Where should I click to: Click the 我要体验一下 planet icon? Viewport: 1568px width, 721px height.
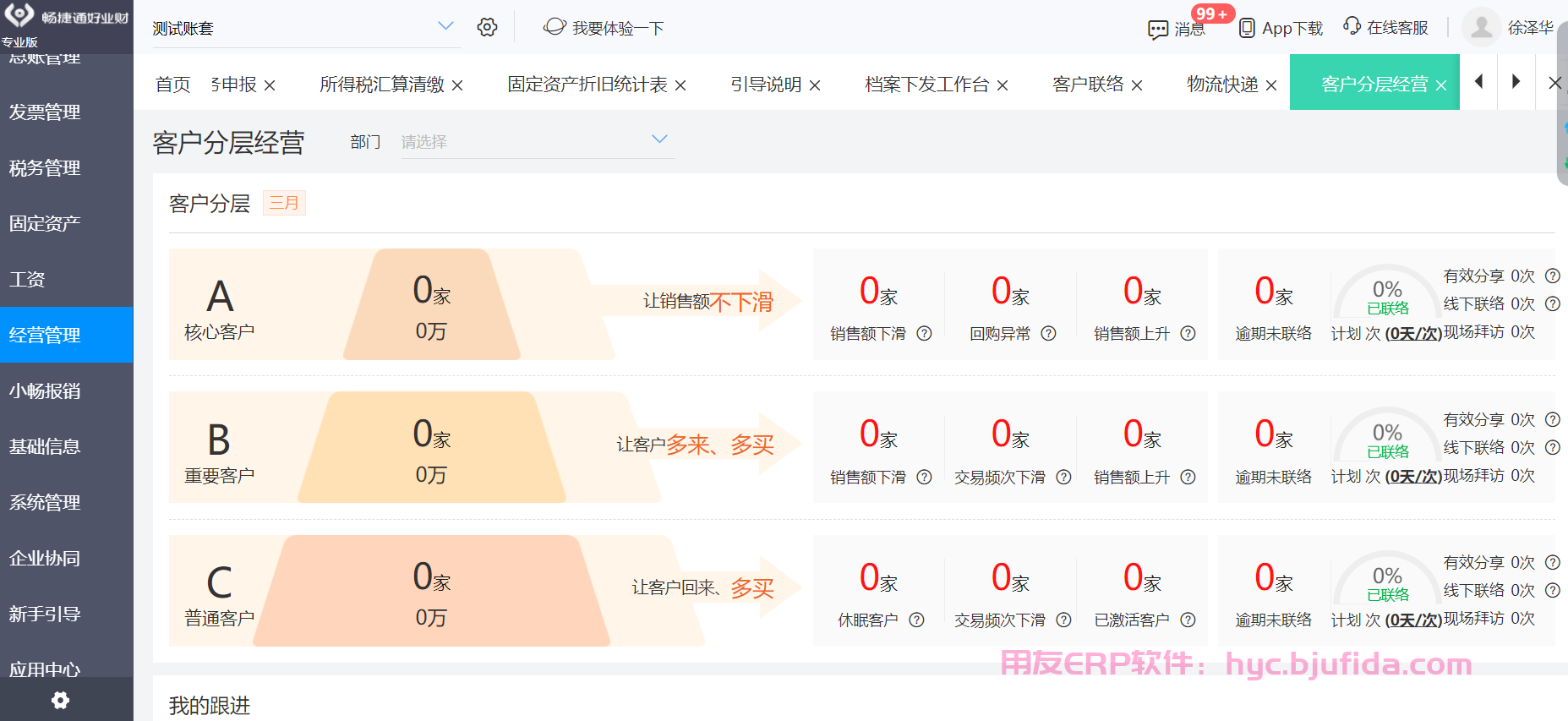pyautogui.click(x=555, y=27)
